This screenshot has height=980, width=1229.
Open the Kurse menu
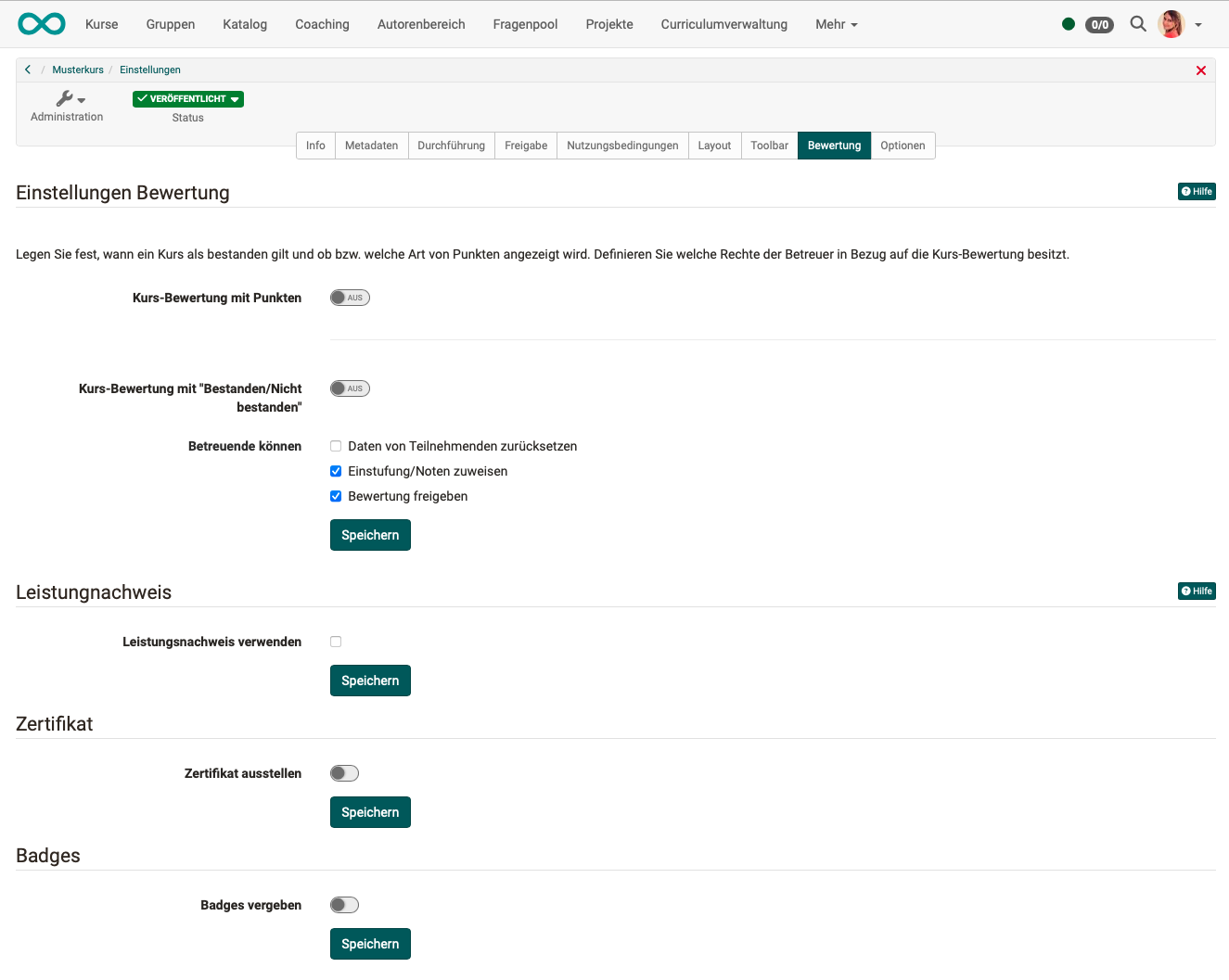(101, 24)
